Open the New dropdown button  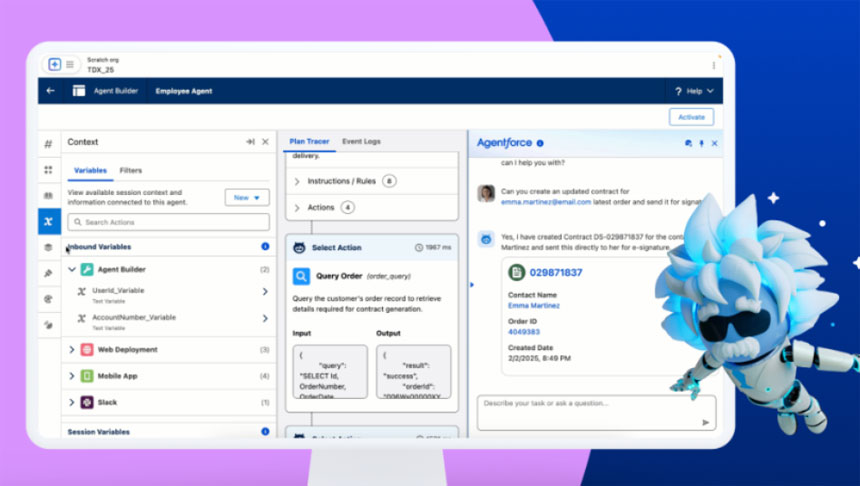click(247, 197)
